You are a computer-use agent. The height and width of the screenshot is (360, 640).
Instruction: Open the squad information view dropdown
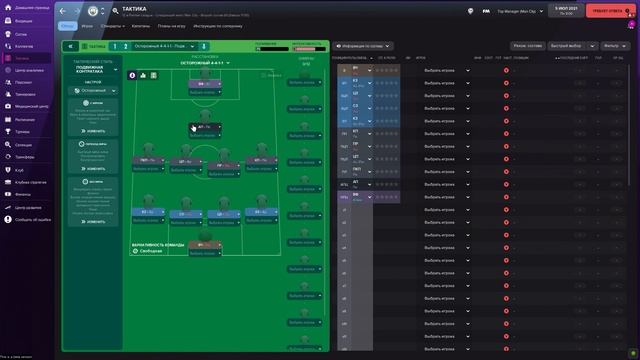pyautogui.click(x=363, y=46)
